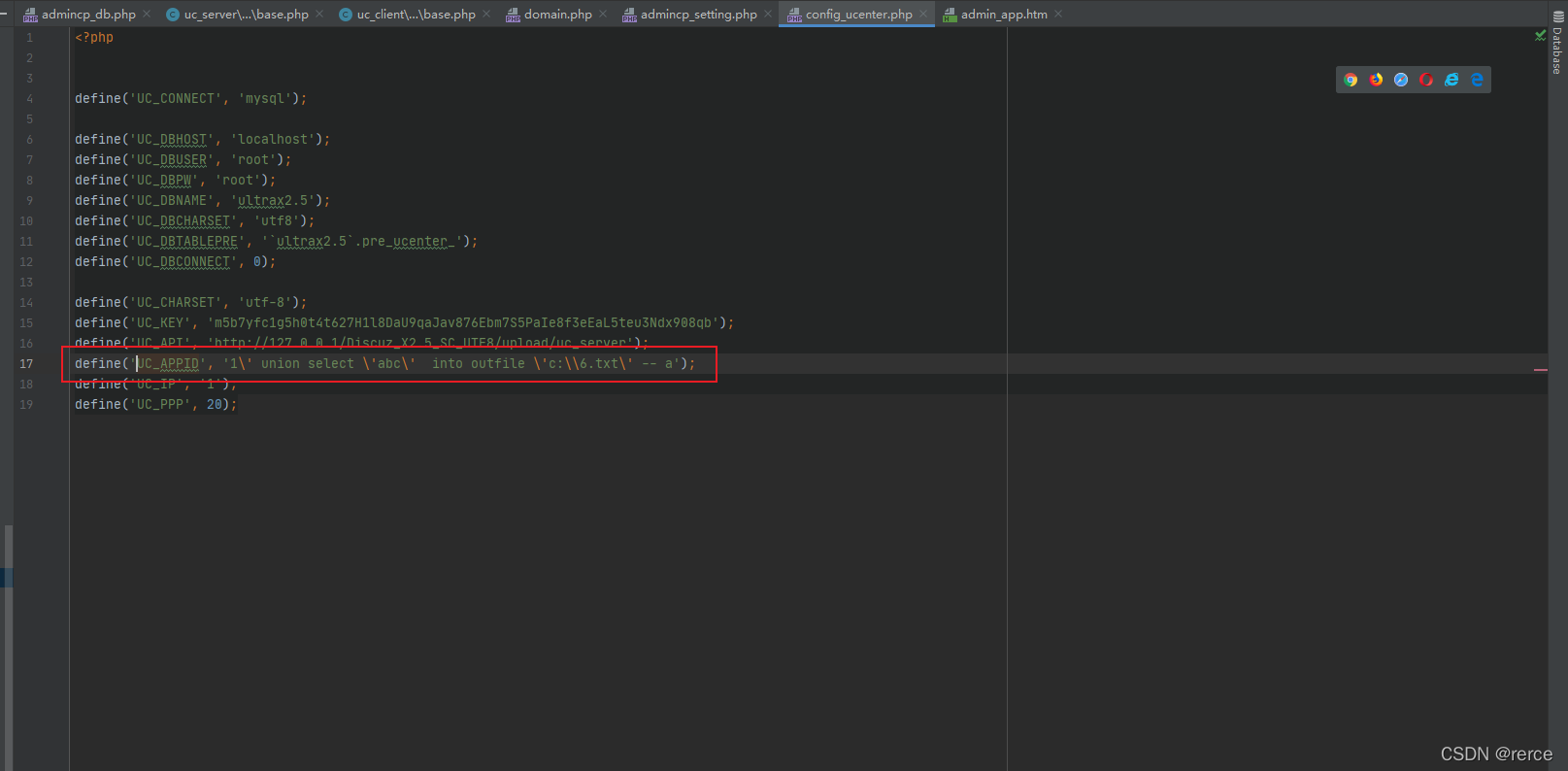The height and width of the screenshot is (771, 1568).
Task: Close the admincp_setting.php tab
Action: 768,14
